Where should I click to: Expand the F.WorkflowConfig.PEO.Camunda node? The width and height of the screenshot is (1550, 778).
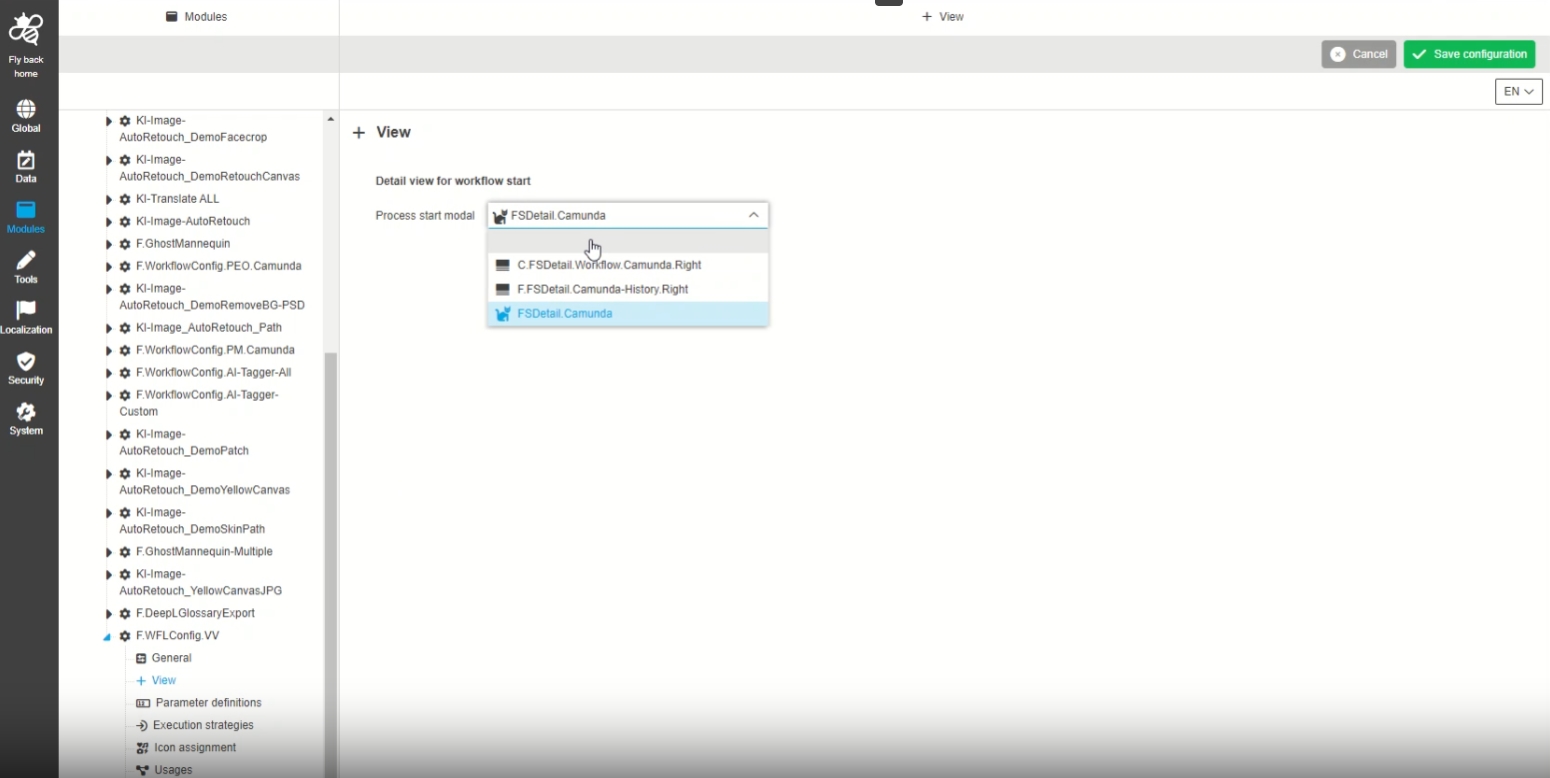pyautogui.click(x=109, y=267)
